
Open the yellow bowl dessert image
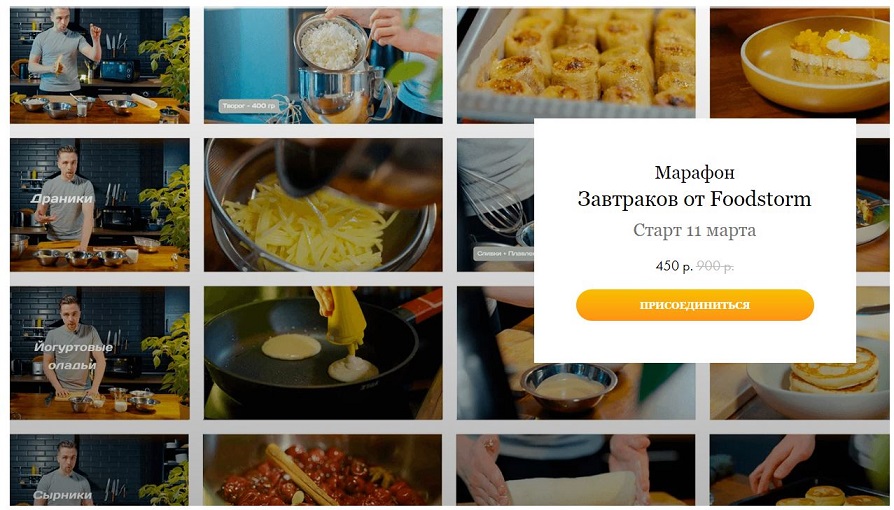pyautogui.click(x=800, y=63)
